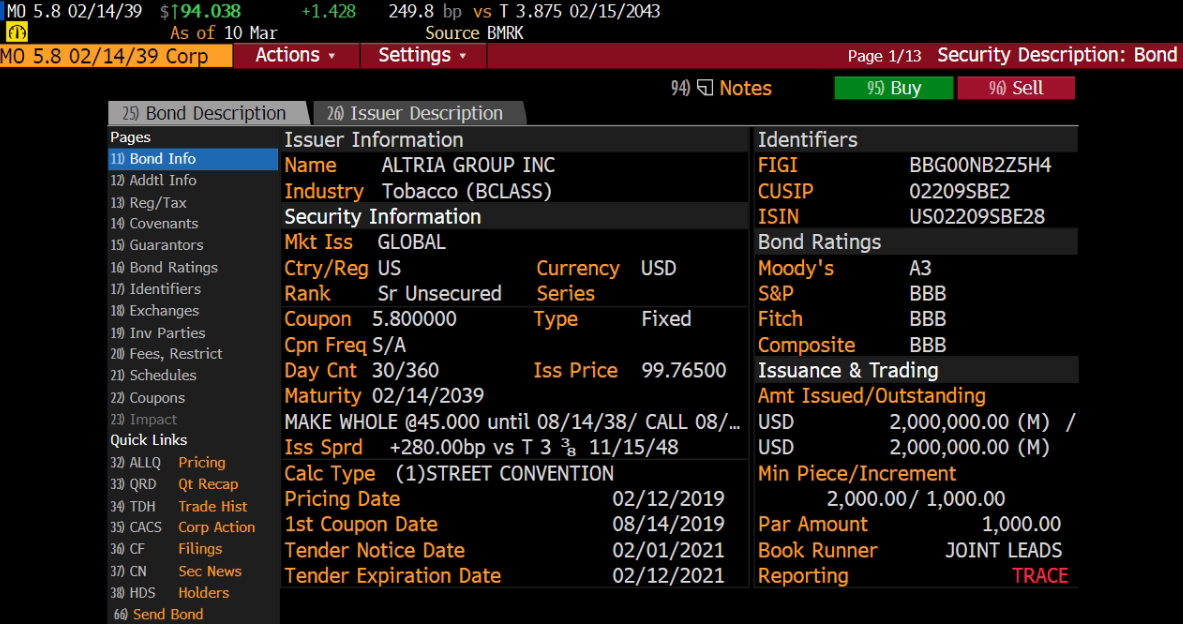Open Identifiers page in sidebar

click(156, 289)
